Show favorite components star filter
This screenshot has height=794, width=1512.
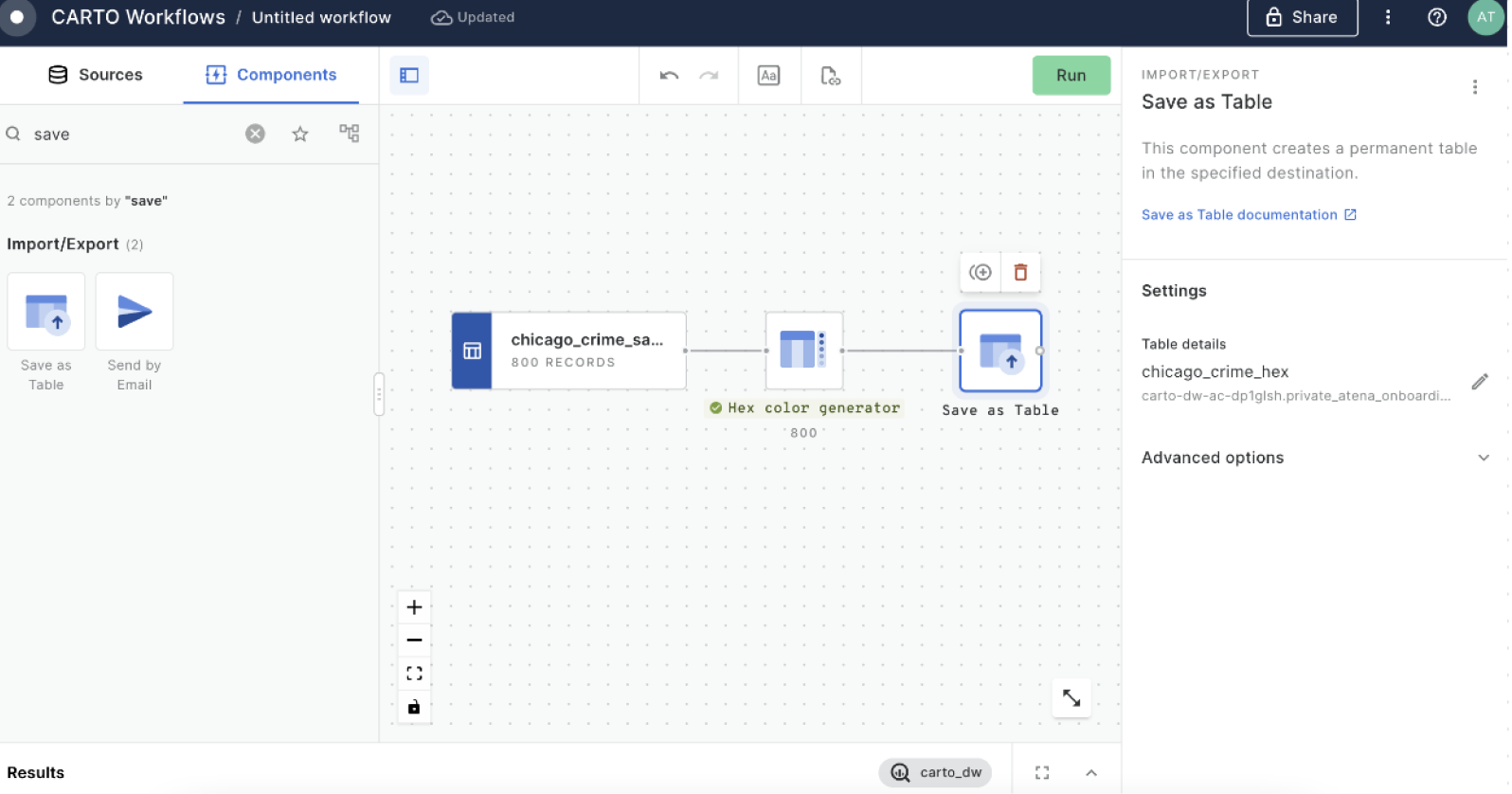click(x=300, y=134)
